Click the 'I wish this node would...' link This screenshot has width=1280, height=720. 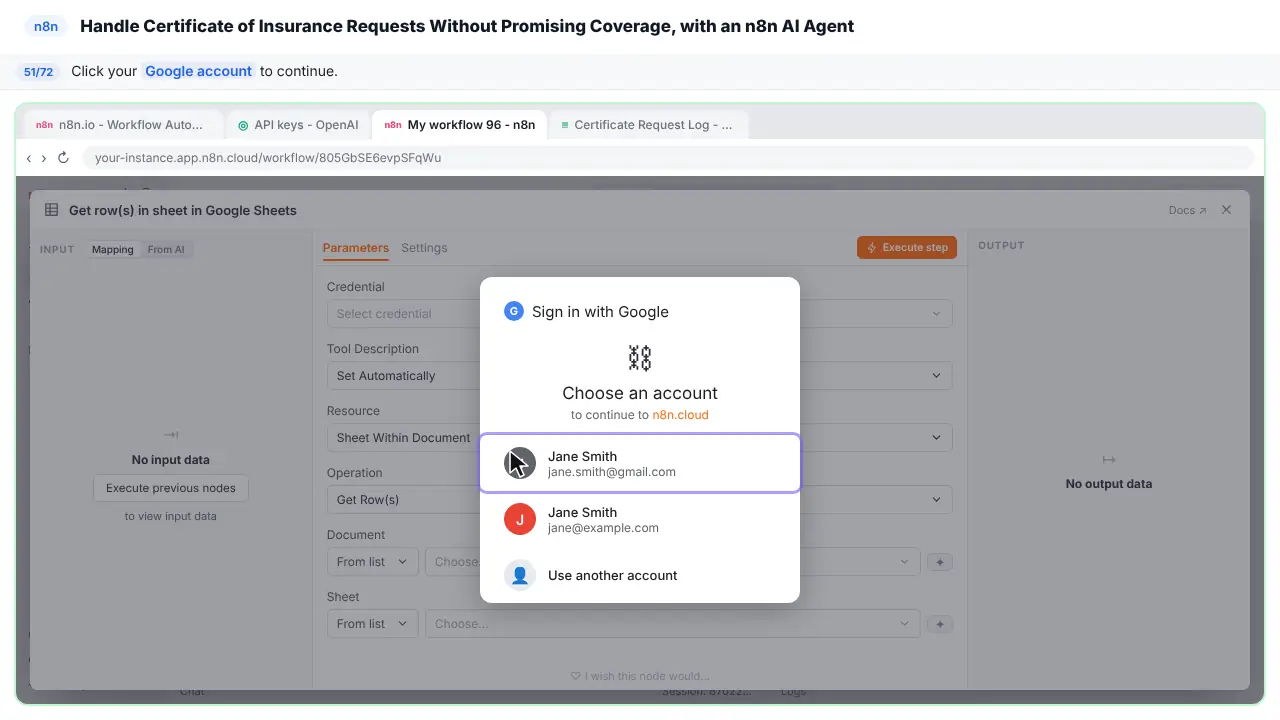coord(640,676)
